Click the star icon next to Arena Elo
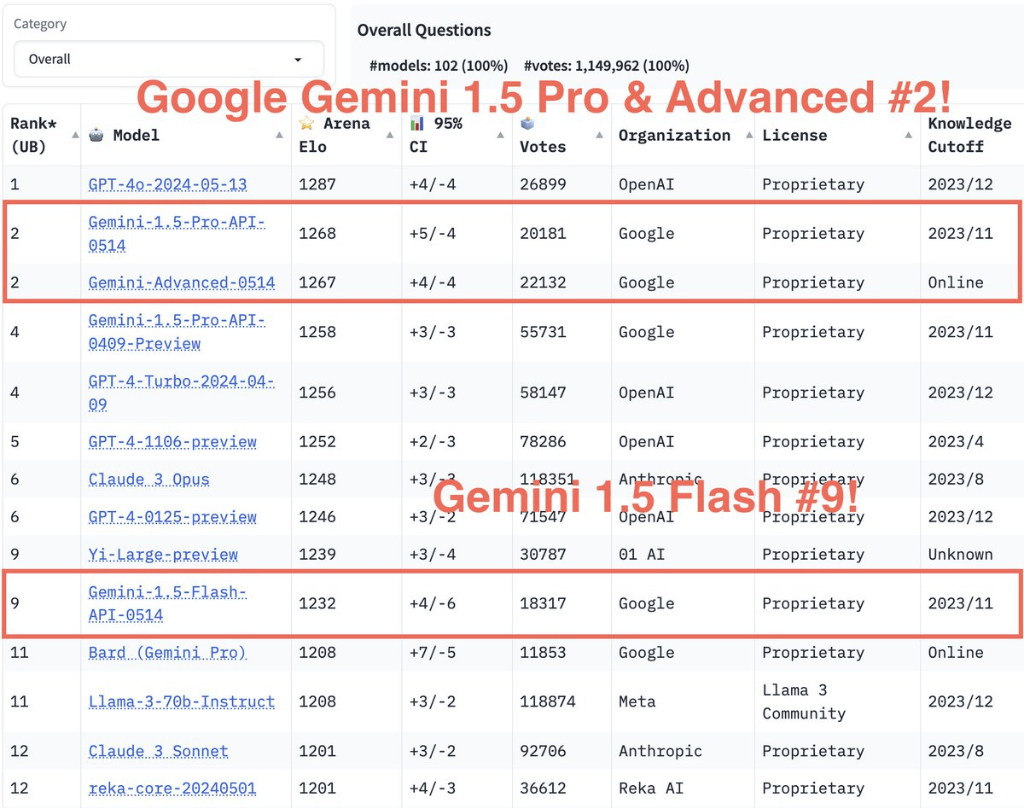 (x=305, y=123)
